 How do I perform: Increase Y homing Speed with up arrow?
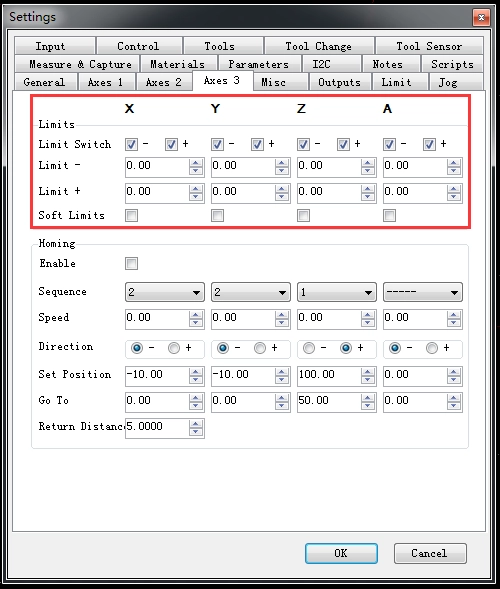click(282, 315)
